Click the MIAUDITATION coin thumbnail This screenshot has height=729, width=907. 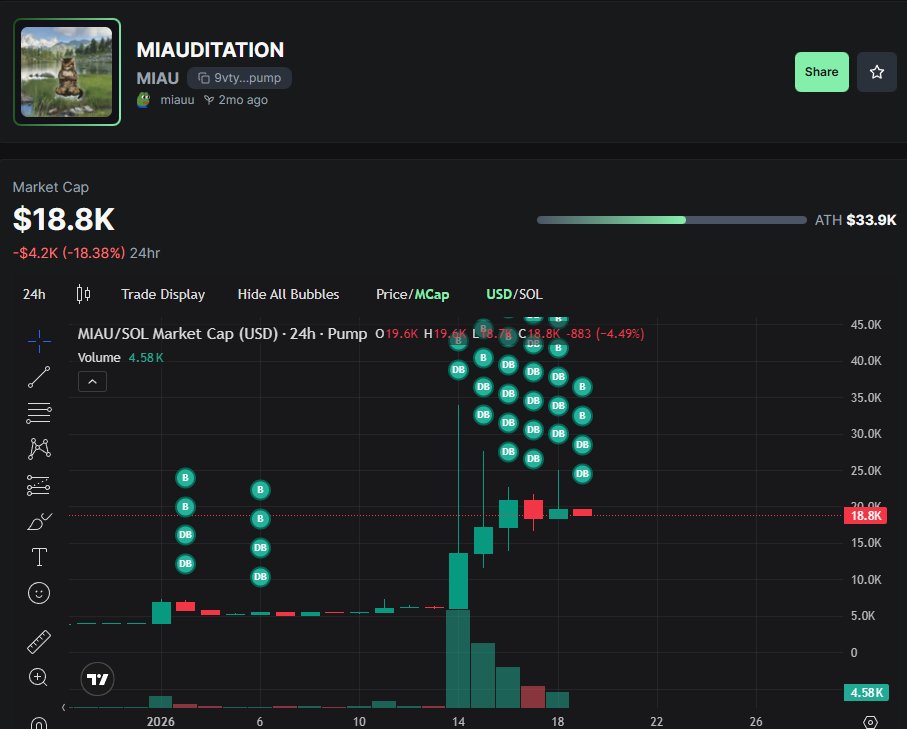tap(67, 72)
